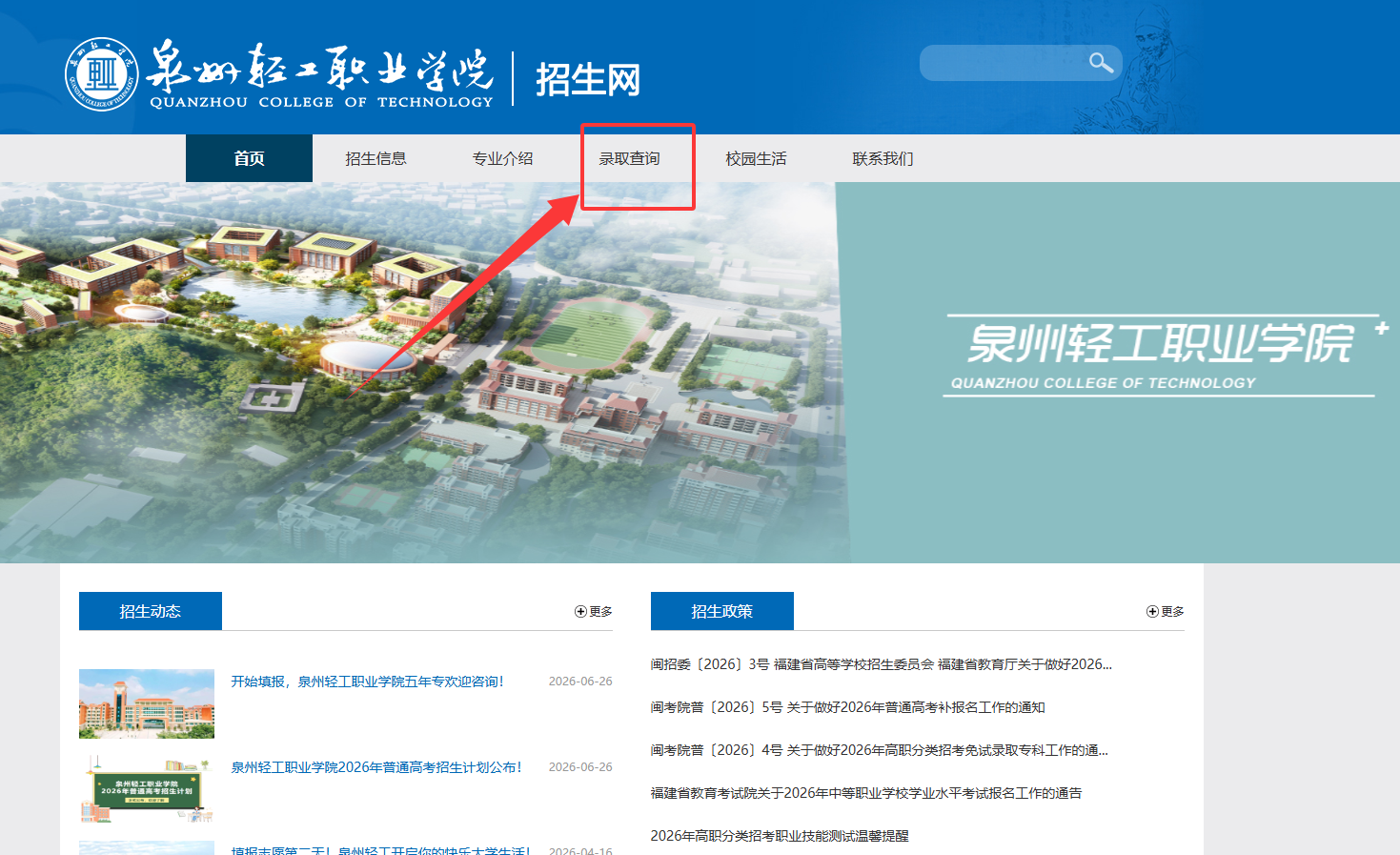The height and width of the screenshot is (855, 1400).
Task: Go to the 首页 tab
Action: (x=249, y=158)
